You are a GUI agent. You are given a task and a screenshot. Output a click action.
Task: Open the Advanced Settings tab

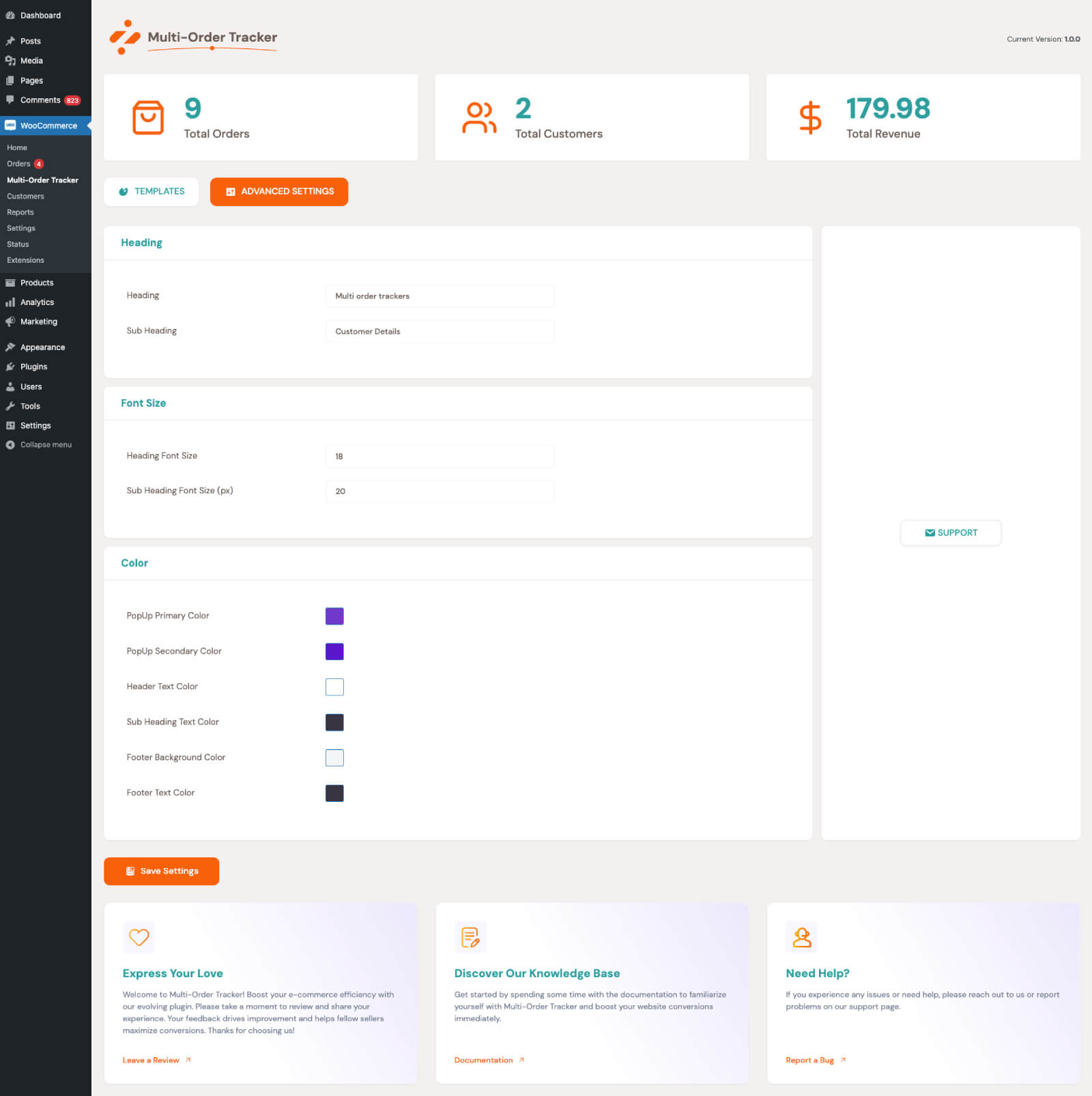279,192
